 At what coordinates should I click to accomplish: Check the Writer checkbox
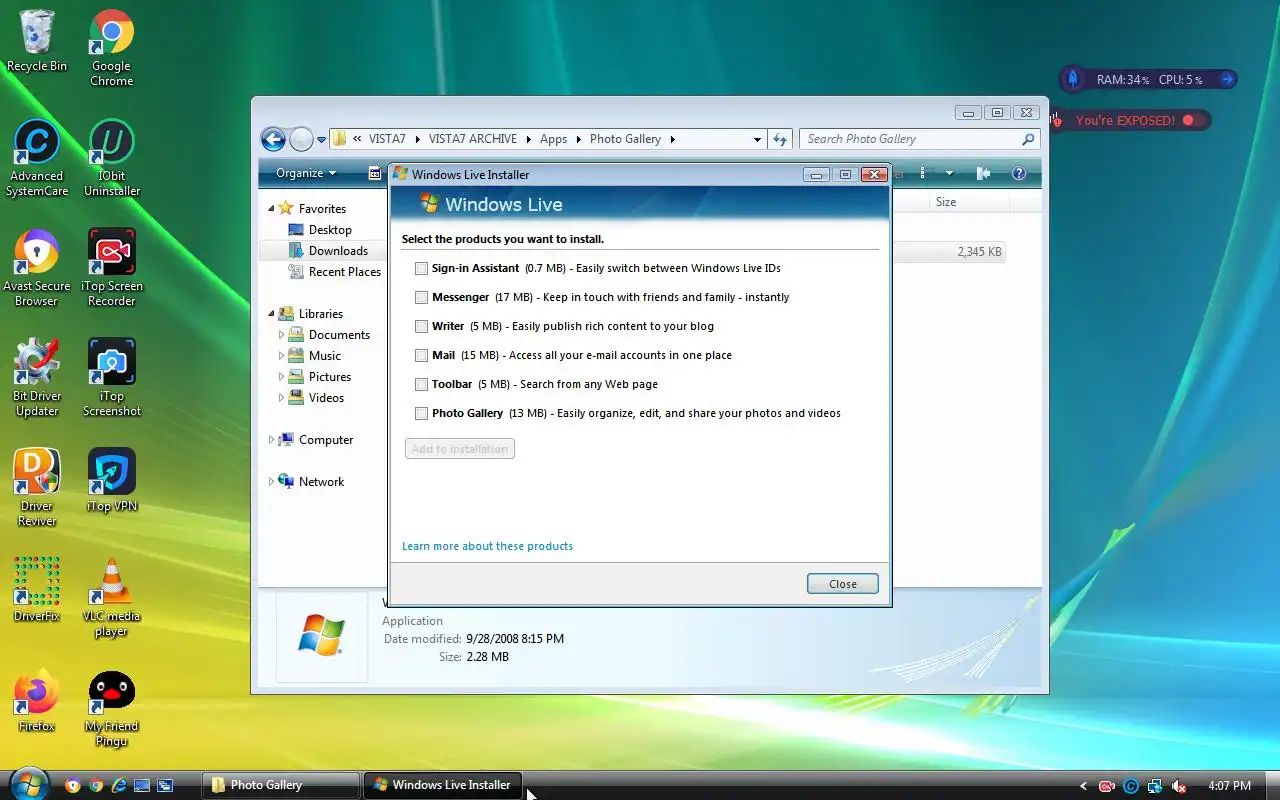[x=421, y=326]
